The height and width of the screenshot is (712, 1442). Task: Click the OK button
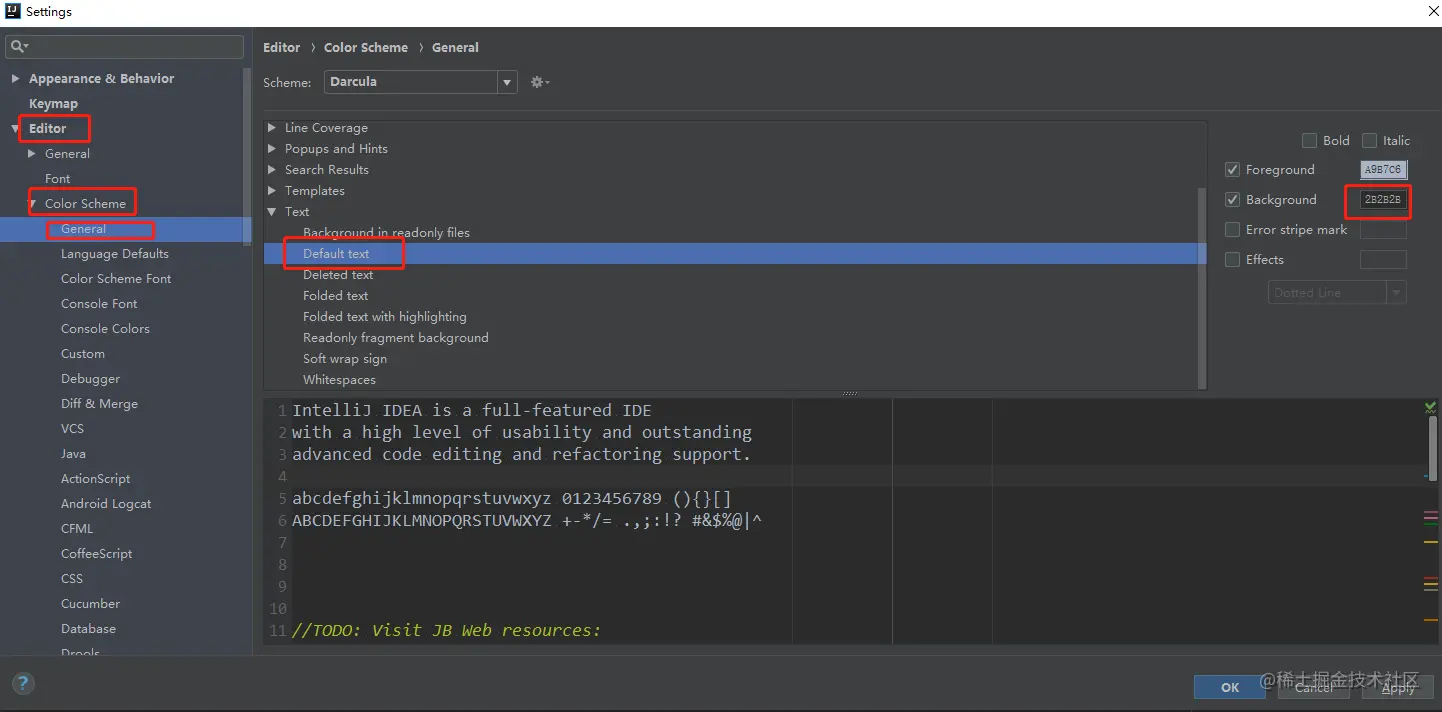click(1230, 687)
